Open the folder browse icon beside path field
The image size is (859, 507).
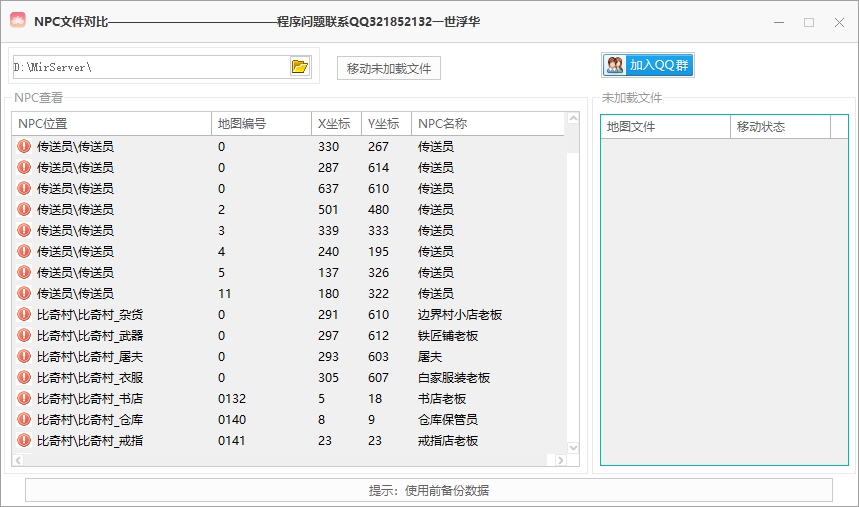[x=300, y=67]
